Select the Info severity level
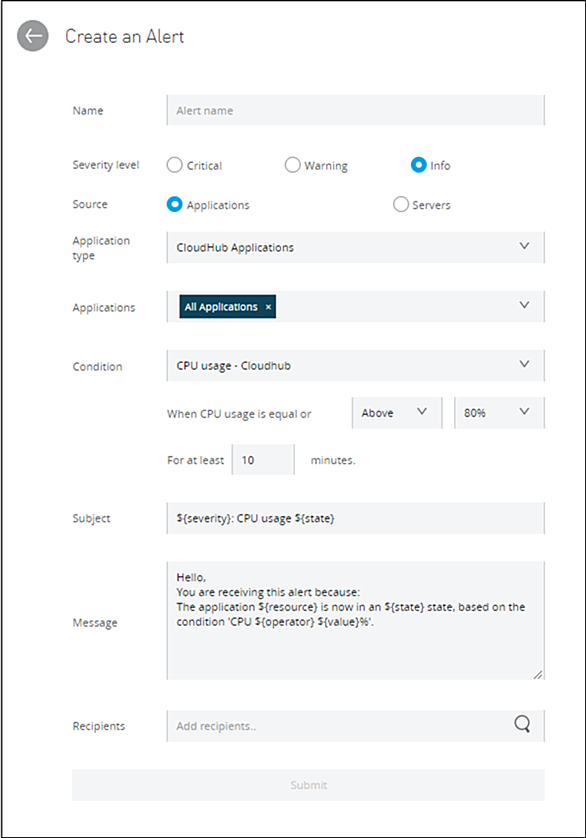Viewport: 586px width, 838px height. (419, 165)
